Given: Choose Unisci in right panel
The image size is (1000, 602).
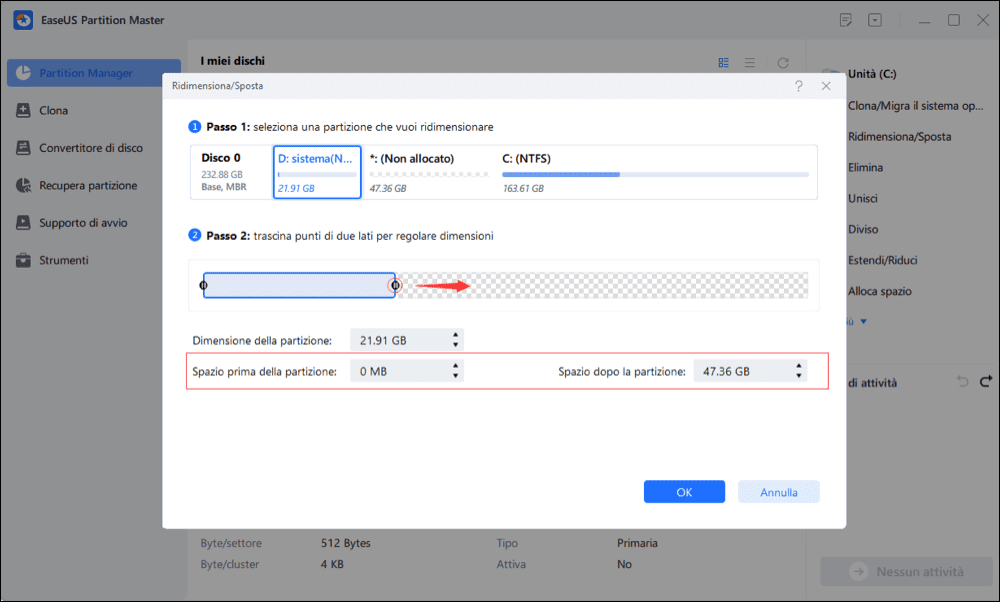Looking at the screenshot, I should click(863, 198).
